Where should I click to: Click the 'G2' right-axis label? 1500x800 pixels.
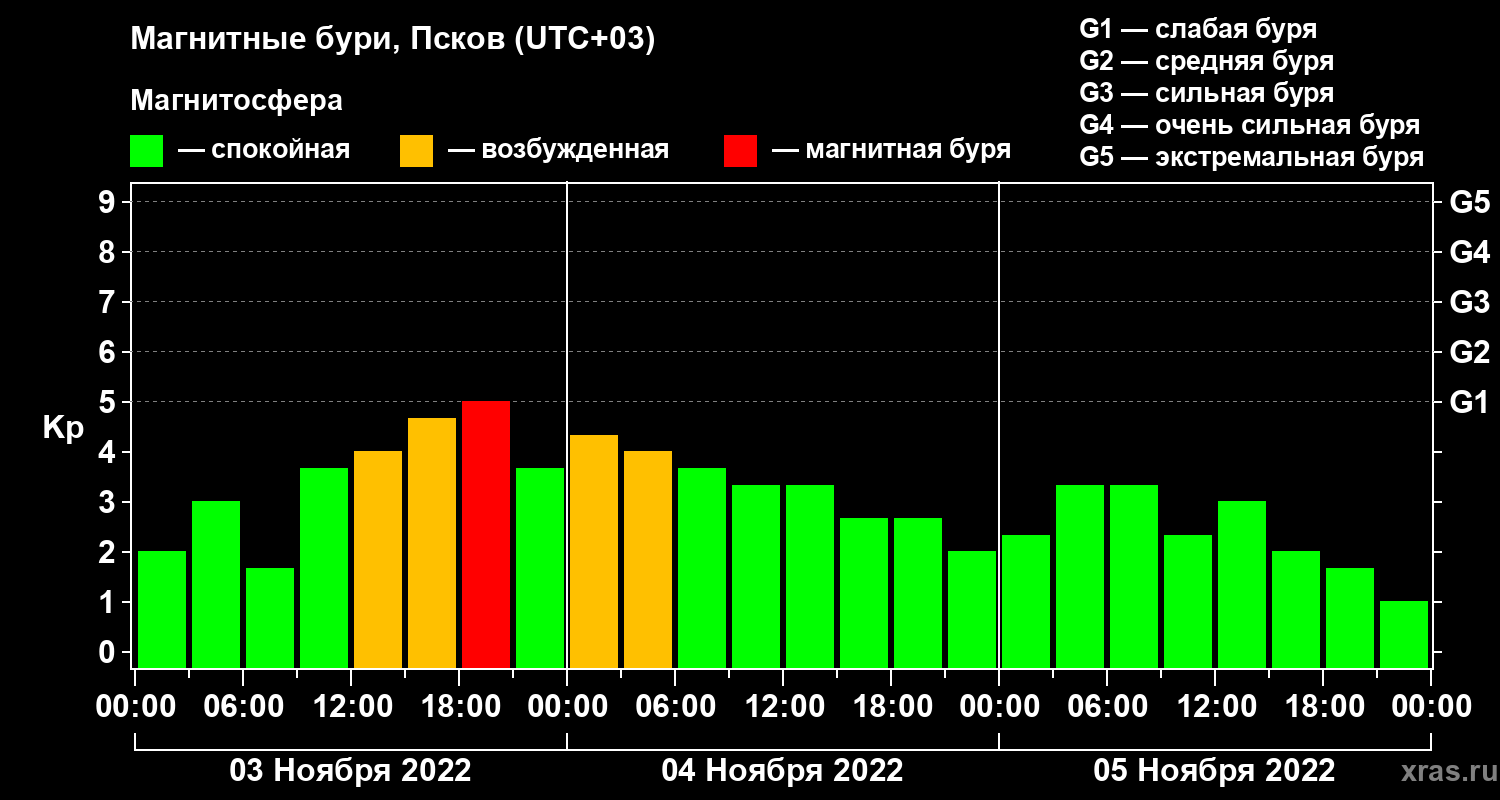point(1469,352)
